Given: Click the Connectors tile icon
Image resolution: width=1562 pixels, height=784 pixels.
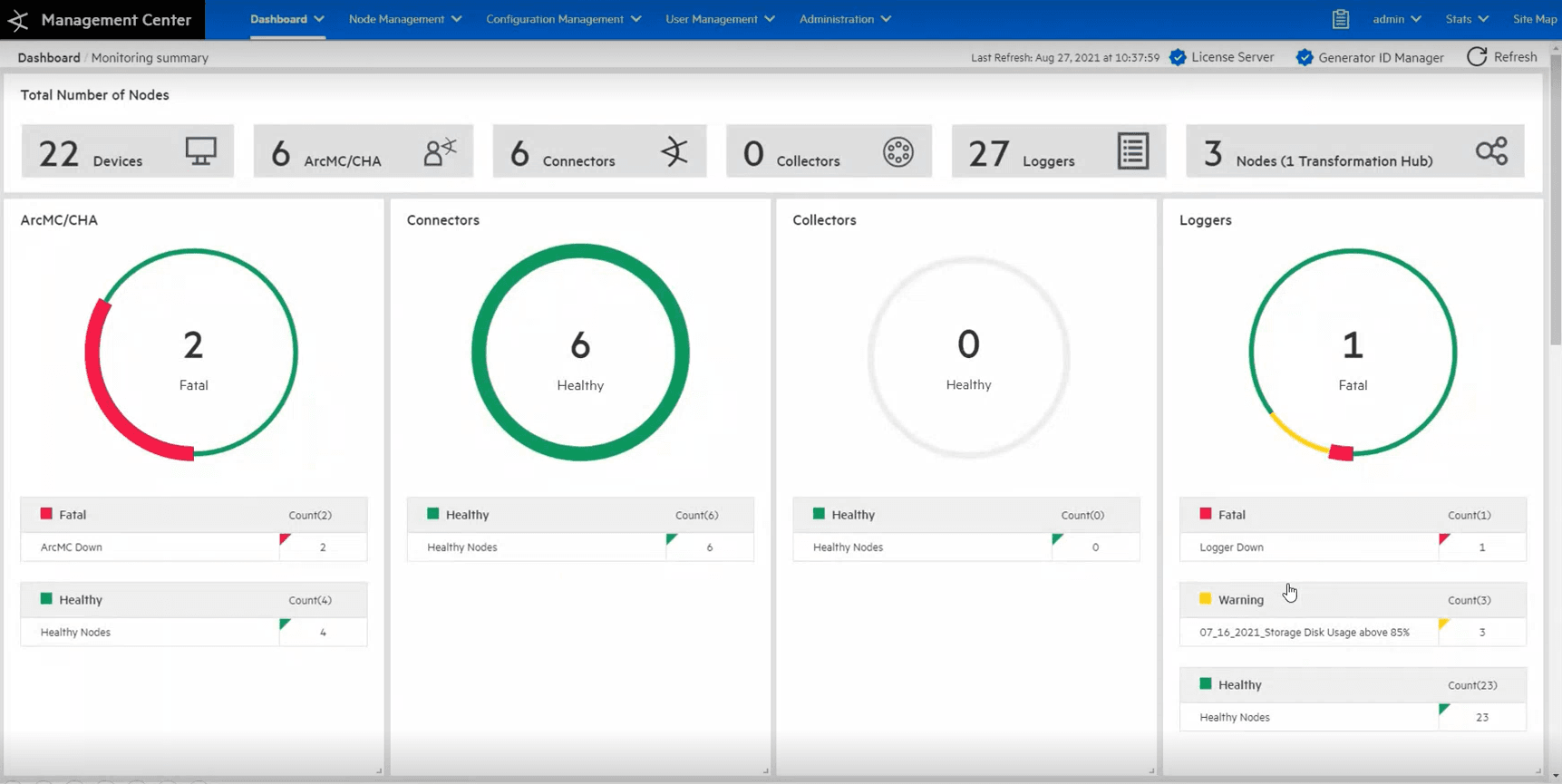Looking at the screenshot, I should (674, 151).
